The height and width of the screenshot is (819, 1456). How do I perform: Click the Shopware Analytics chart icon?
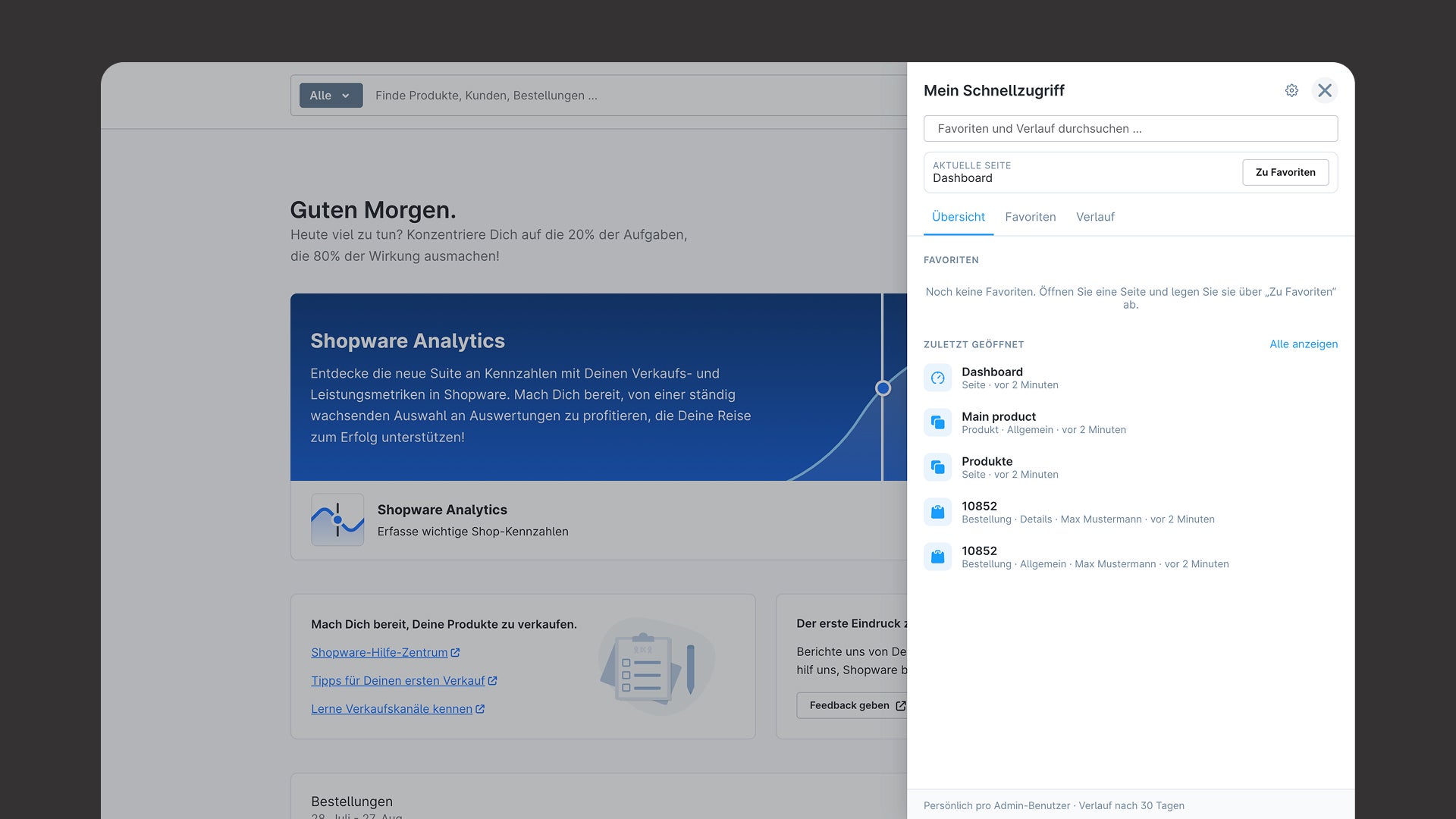(x=337, y=520)
